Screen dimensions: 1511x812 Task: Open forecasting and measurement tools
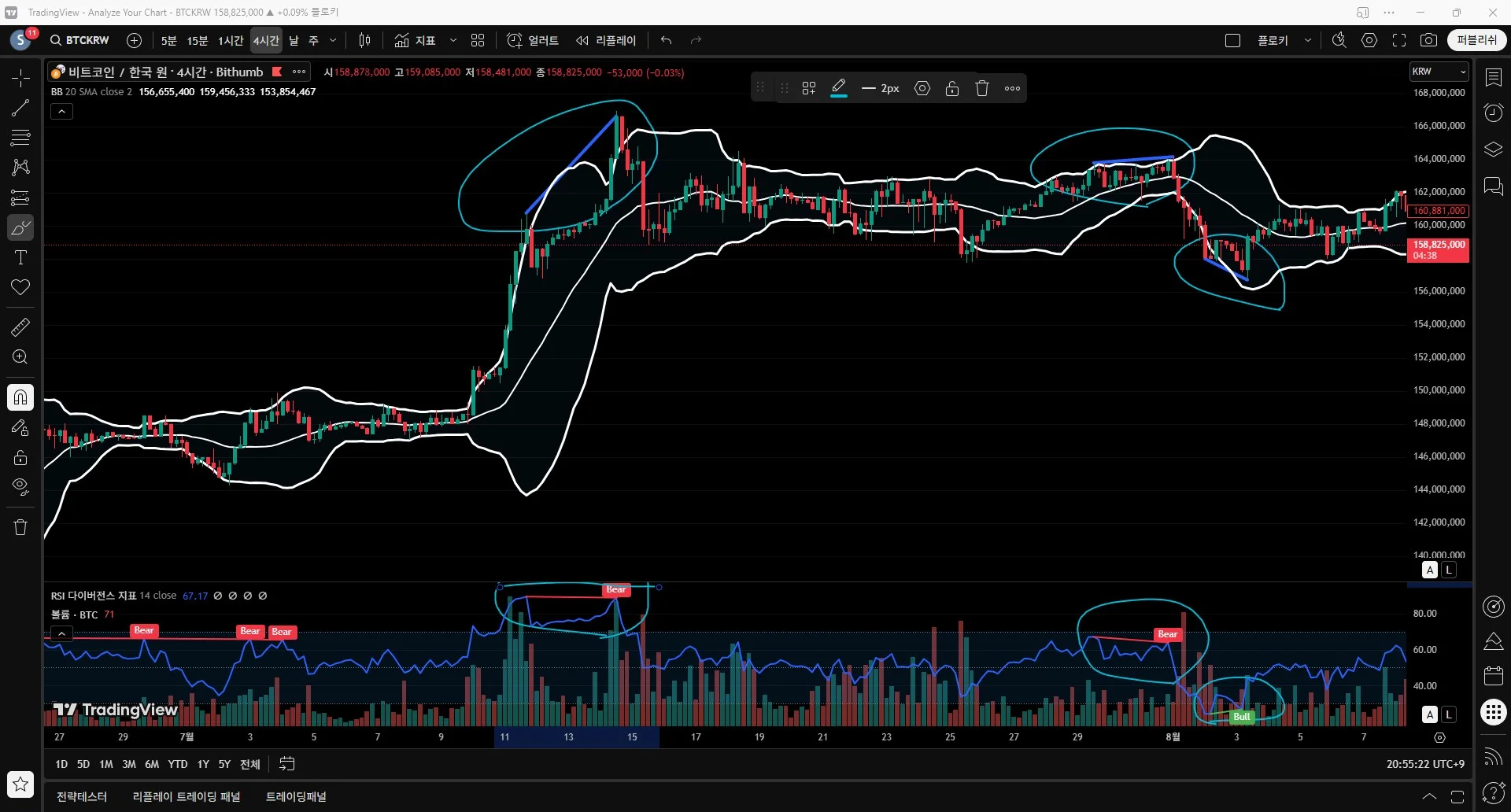tap(20, 197)
